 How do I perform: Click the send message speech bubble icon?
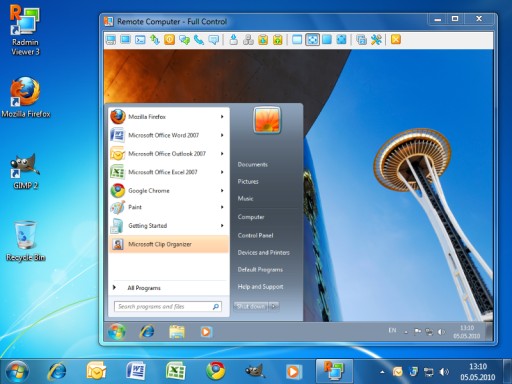214,40
